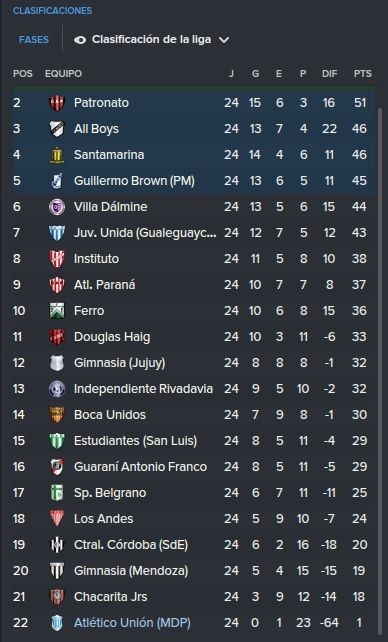
Task: Open the Instituto team name link
Action: coord(96,259)
